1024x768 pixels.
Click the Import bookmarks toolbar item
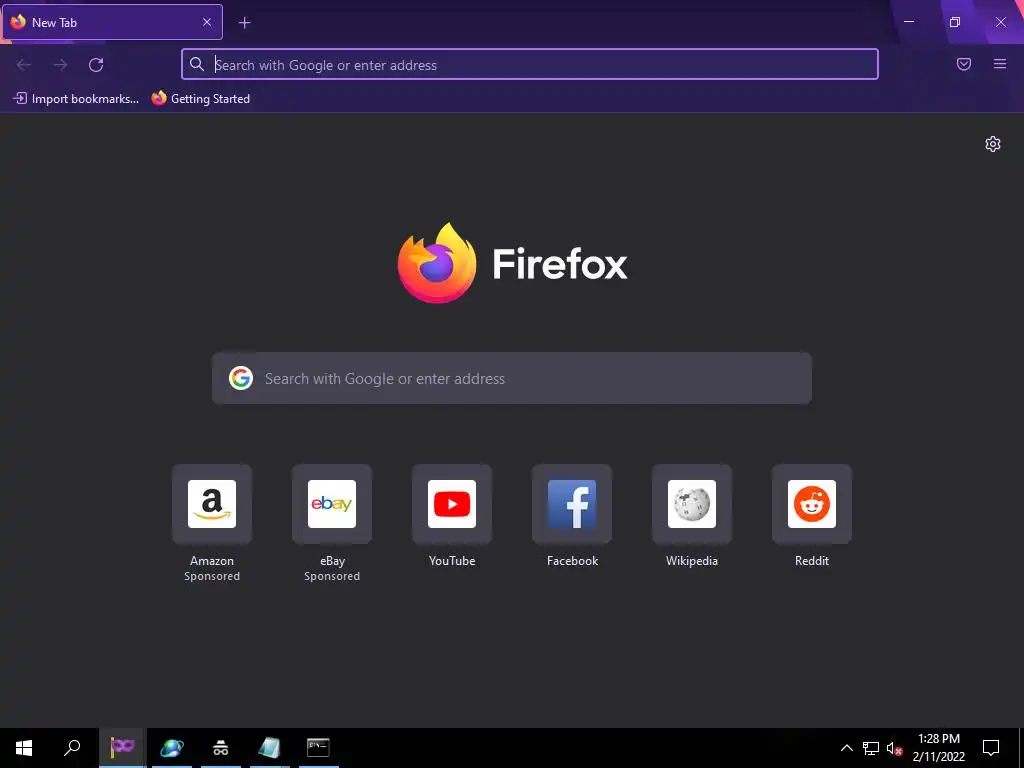click(76, 99)
